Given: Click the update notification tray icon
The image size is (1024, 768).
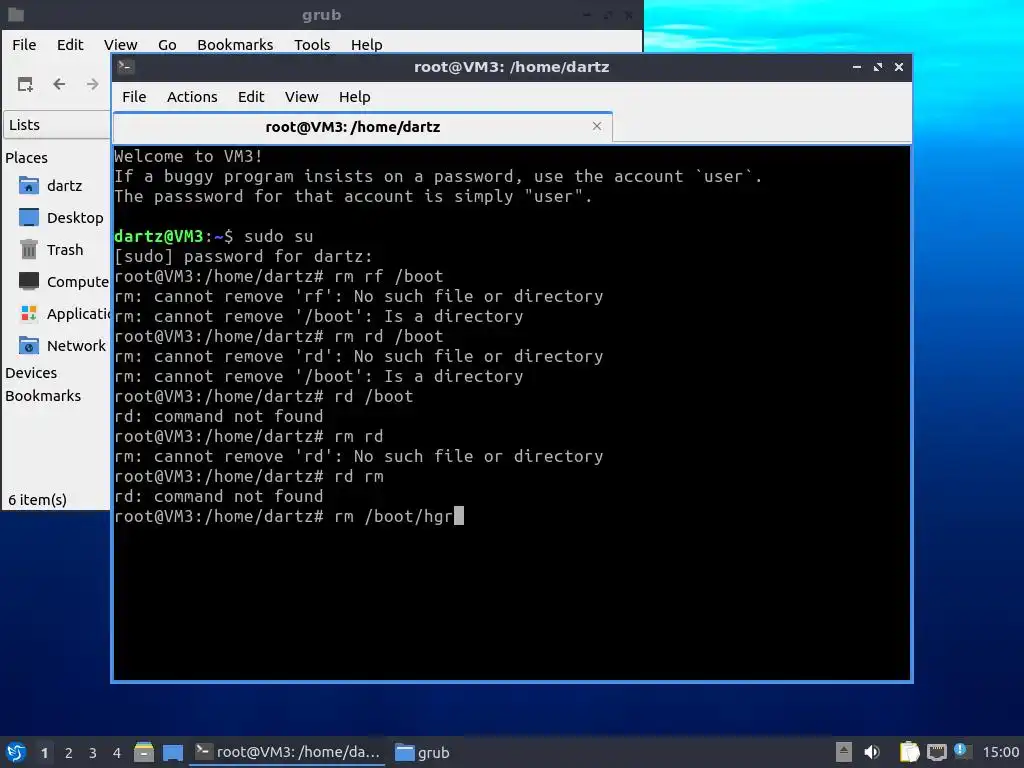Looking at the screenshot, I should (x=961, y=751).
